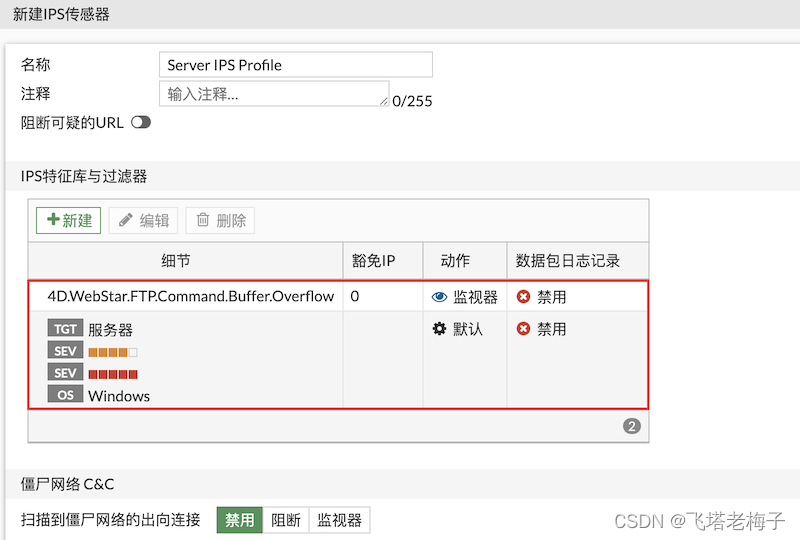Click the trash icon on the 删除 button

coord(203,219)
